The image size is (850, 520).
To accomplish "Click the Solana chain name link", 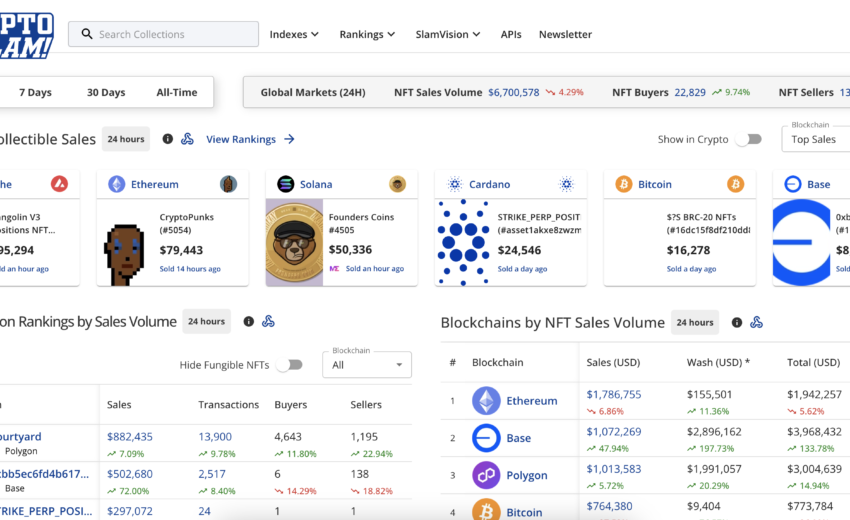I will [x=316, y=184].
